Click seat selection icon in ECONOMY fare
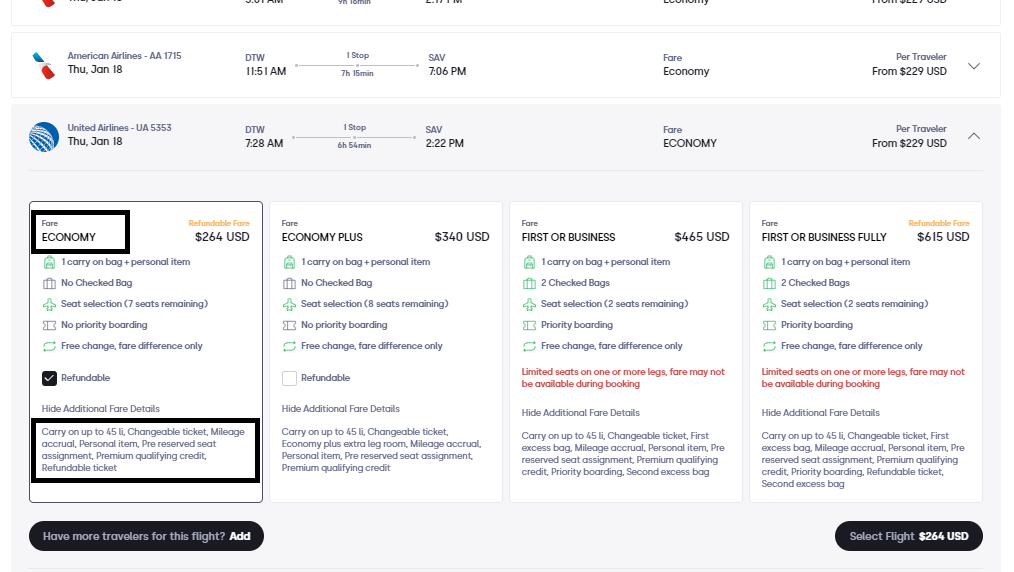The image size is (1014, 572). [x=49, y=304]
